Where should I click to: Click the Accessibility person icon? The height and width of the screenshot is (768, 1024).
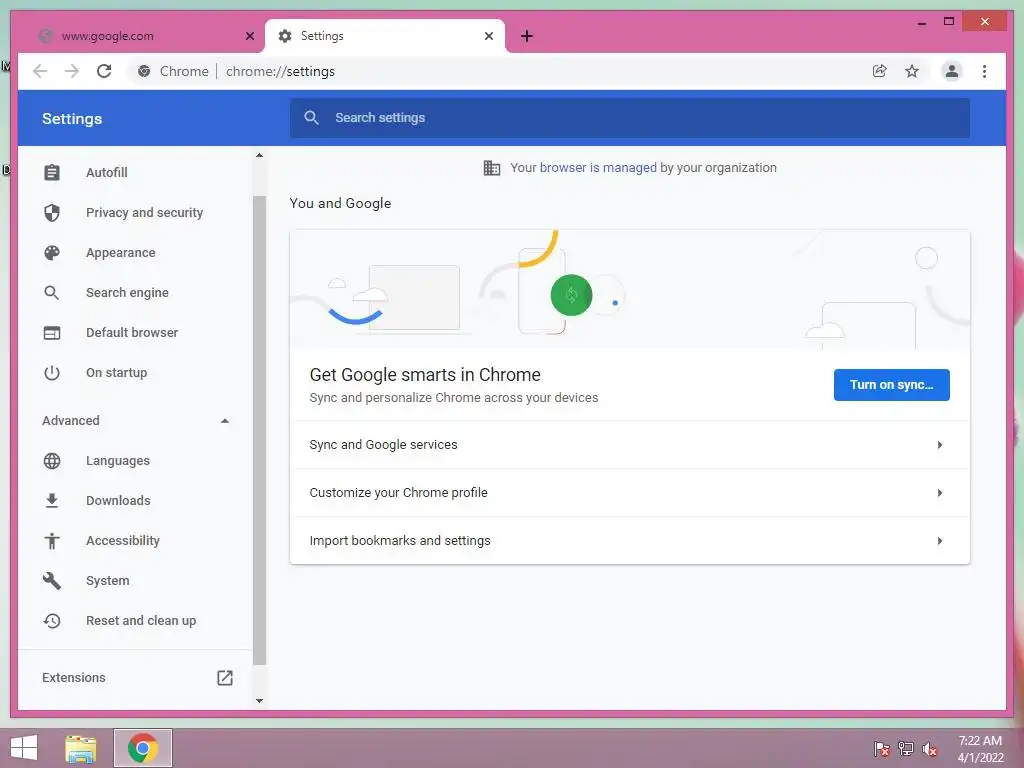(52, 541)
